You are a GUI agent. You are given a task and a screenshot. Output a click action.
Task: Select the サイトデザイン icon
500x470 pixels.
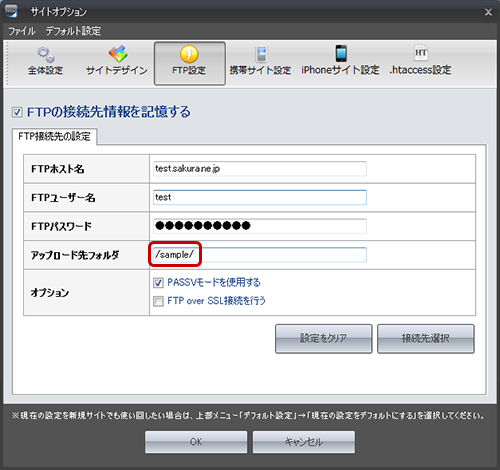click(x=118, y=54)
